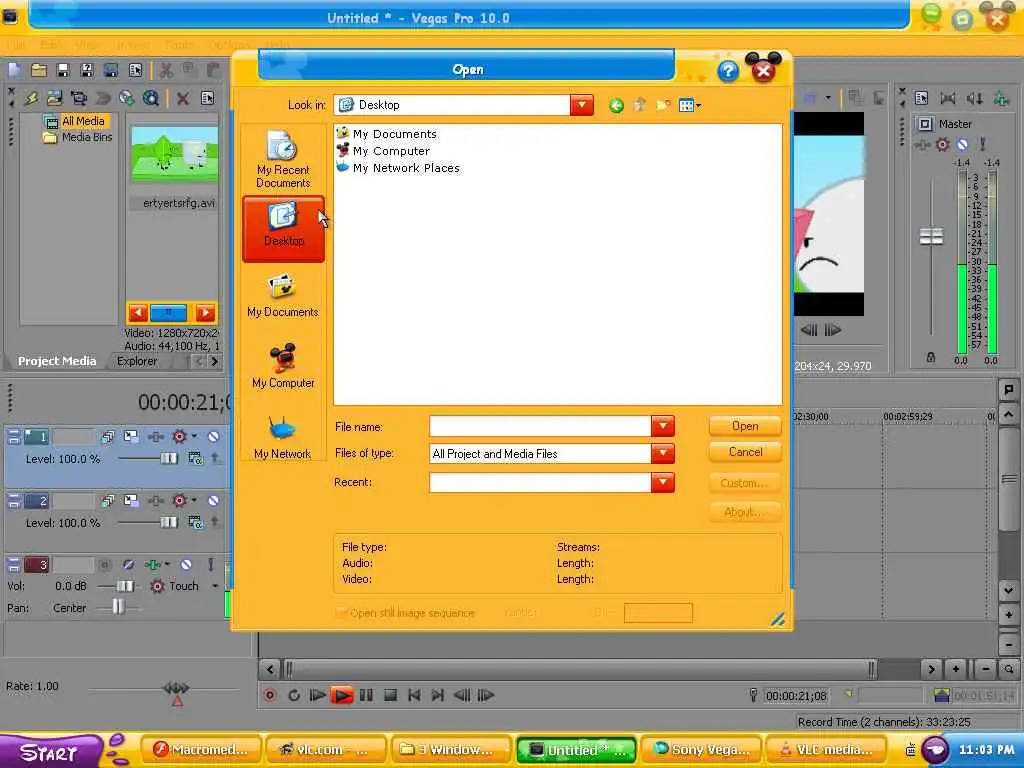Open audio track 3 FX dropdown arrow
The image size is (1024, 768).
click(x=167, y=564)
